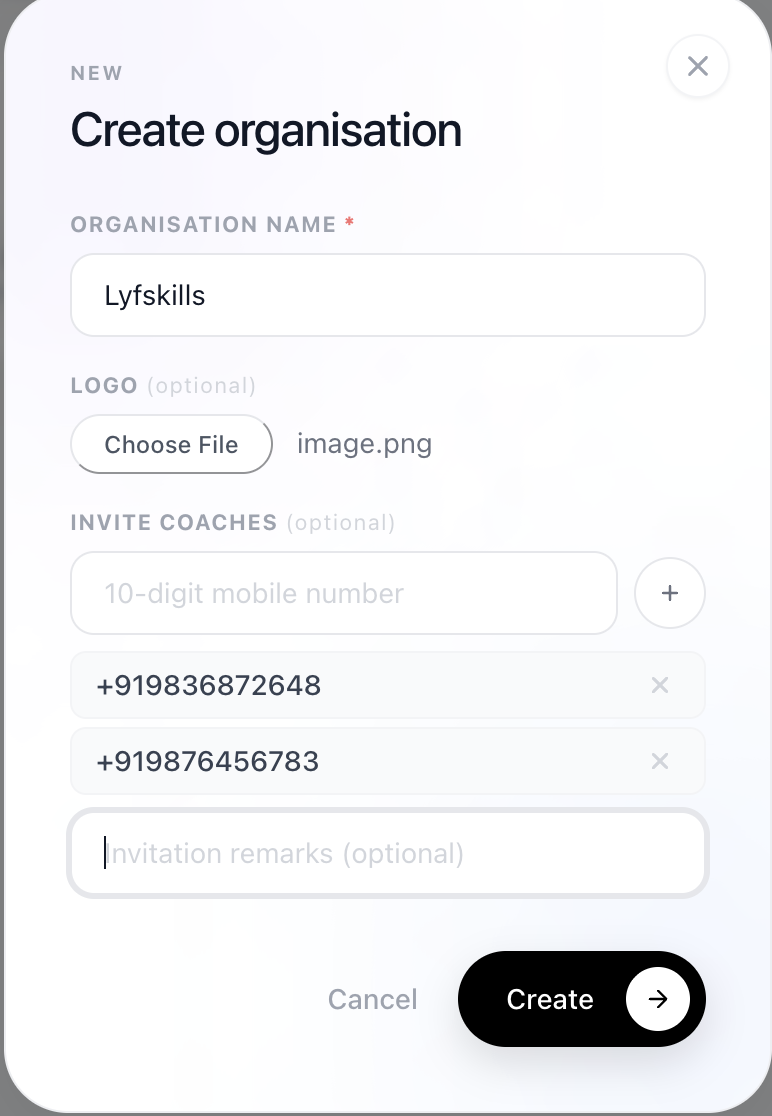Click the Create organisation heading
The image size is (772, 1116).
[266, 131]
